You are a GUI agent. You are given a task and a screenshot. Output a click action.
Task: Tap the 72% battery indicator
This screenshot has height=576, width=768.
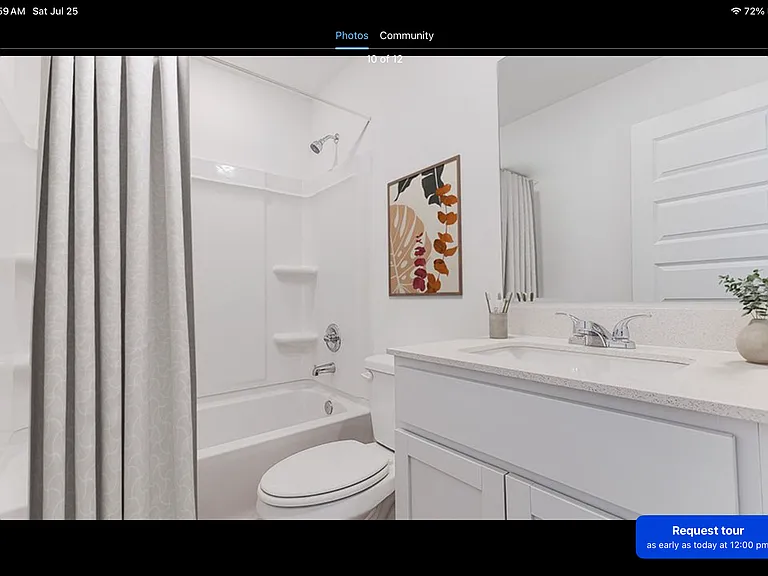click(754, 11)
